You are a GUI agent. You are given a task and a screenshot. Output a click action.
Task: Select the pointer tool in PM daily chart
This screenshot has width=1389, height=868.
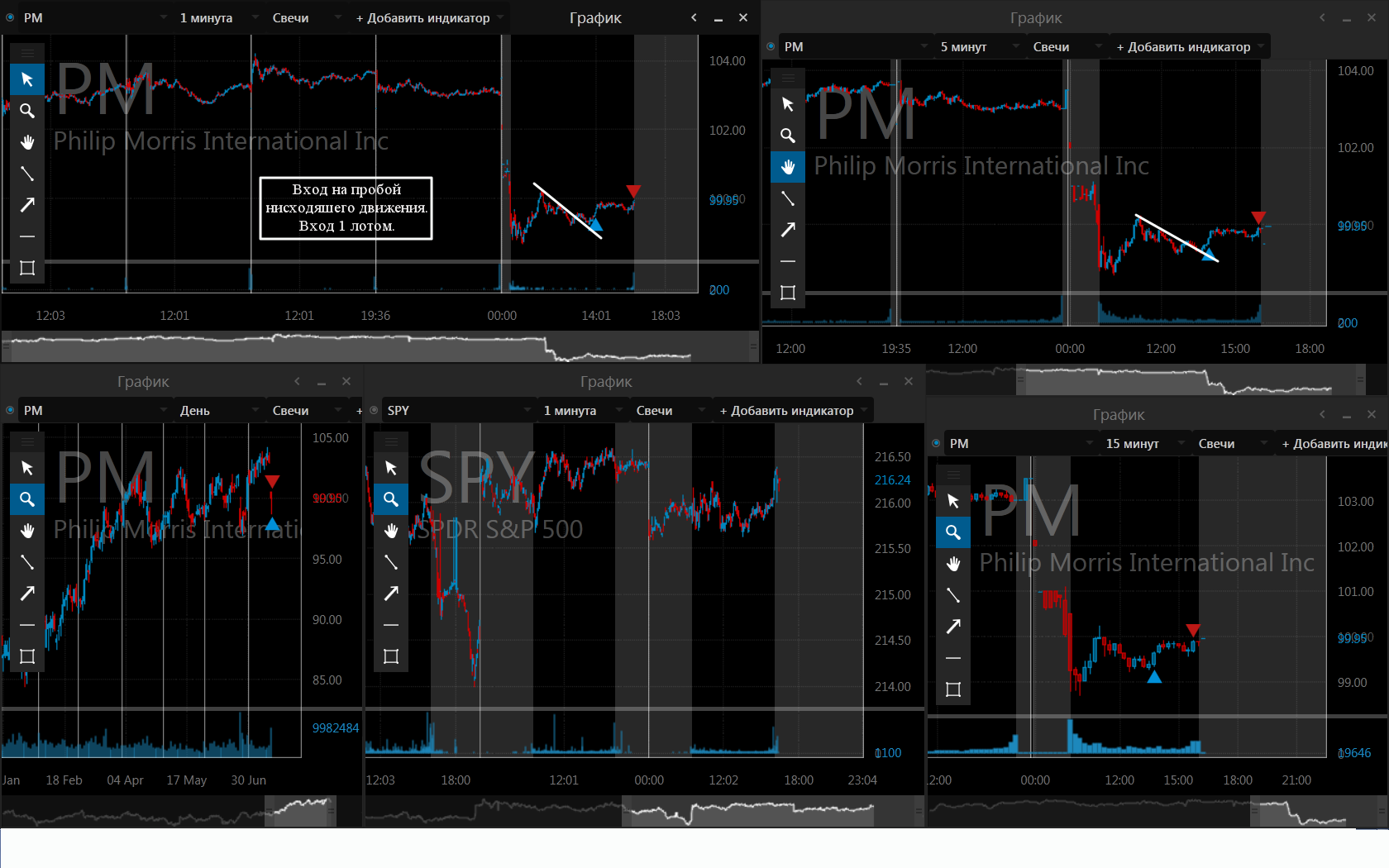click(27, 468)
